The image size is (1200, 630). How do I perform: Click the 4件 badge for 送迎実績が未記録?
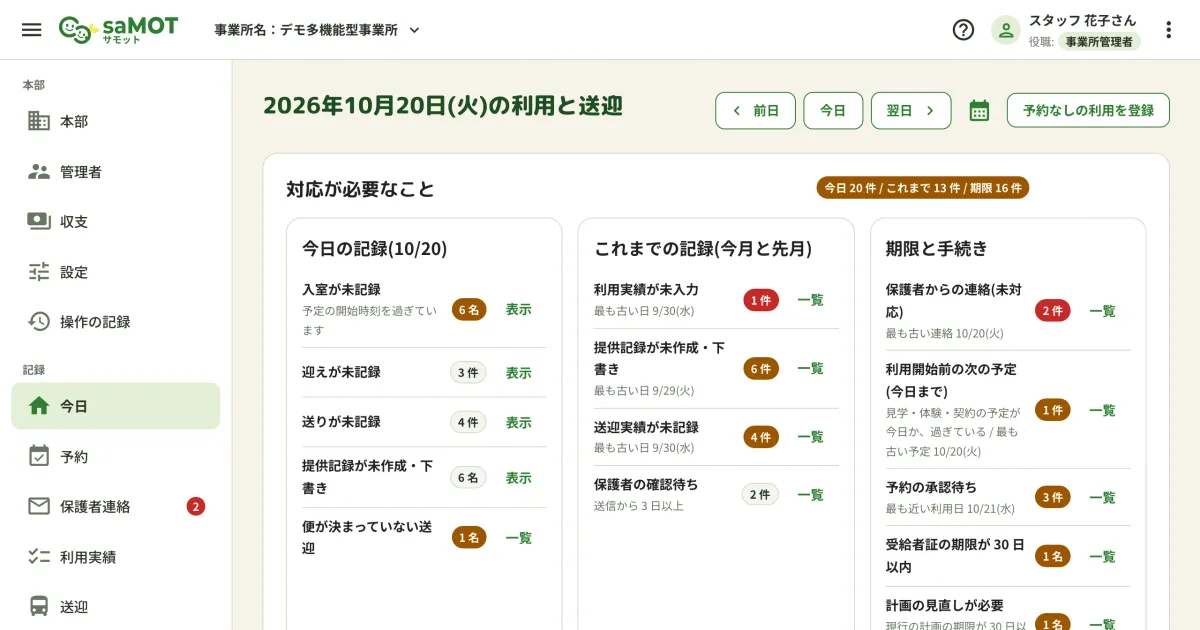(761, 436)
